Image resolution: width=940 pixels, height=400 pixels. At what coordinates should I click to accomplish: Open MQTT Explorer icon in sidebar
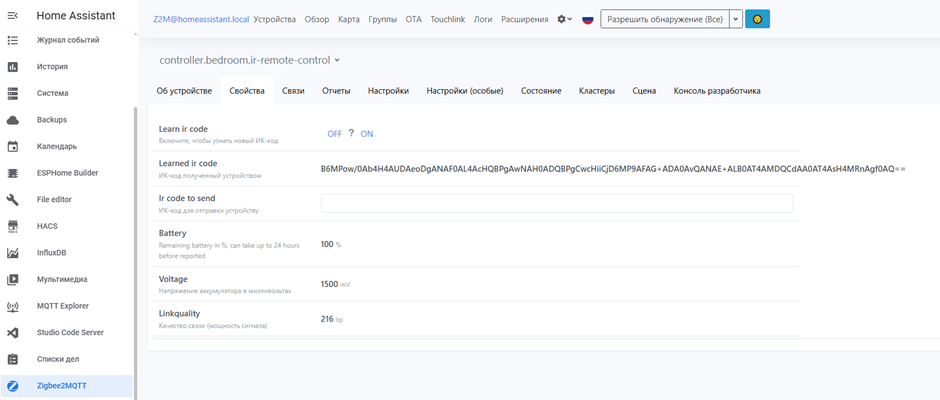point(13,306)
